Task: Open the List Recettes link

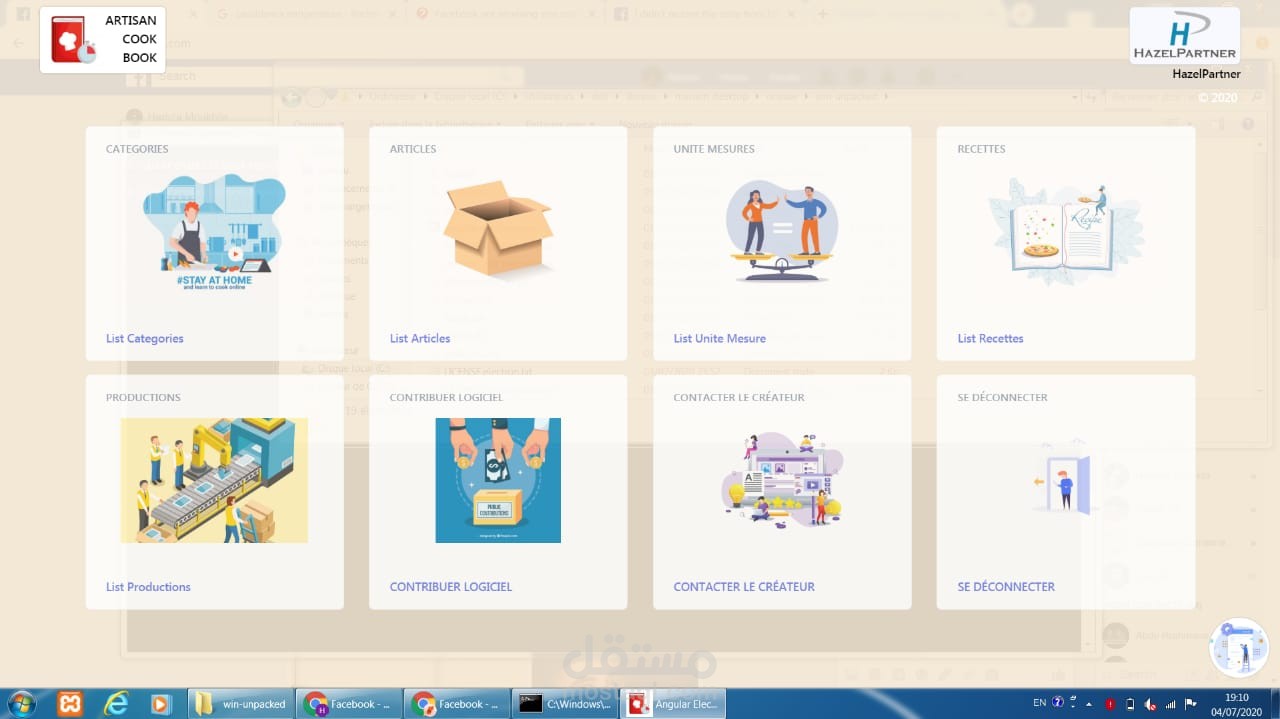Action: click(x=990, y=338)
